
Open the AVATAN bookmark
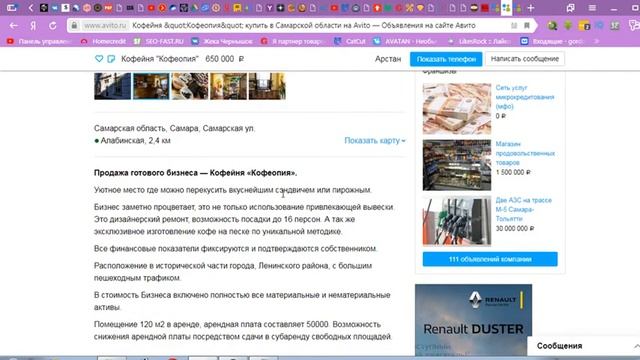(x=406, y=41)
